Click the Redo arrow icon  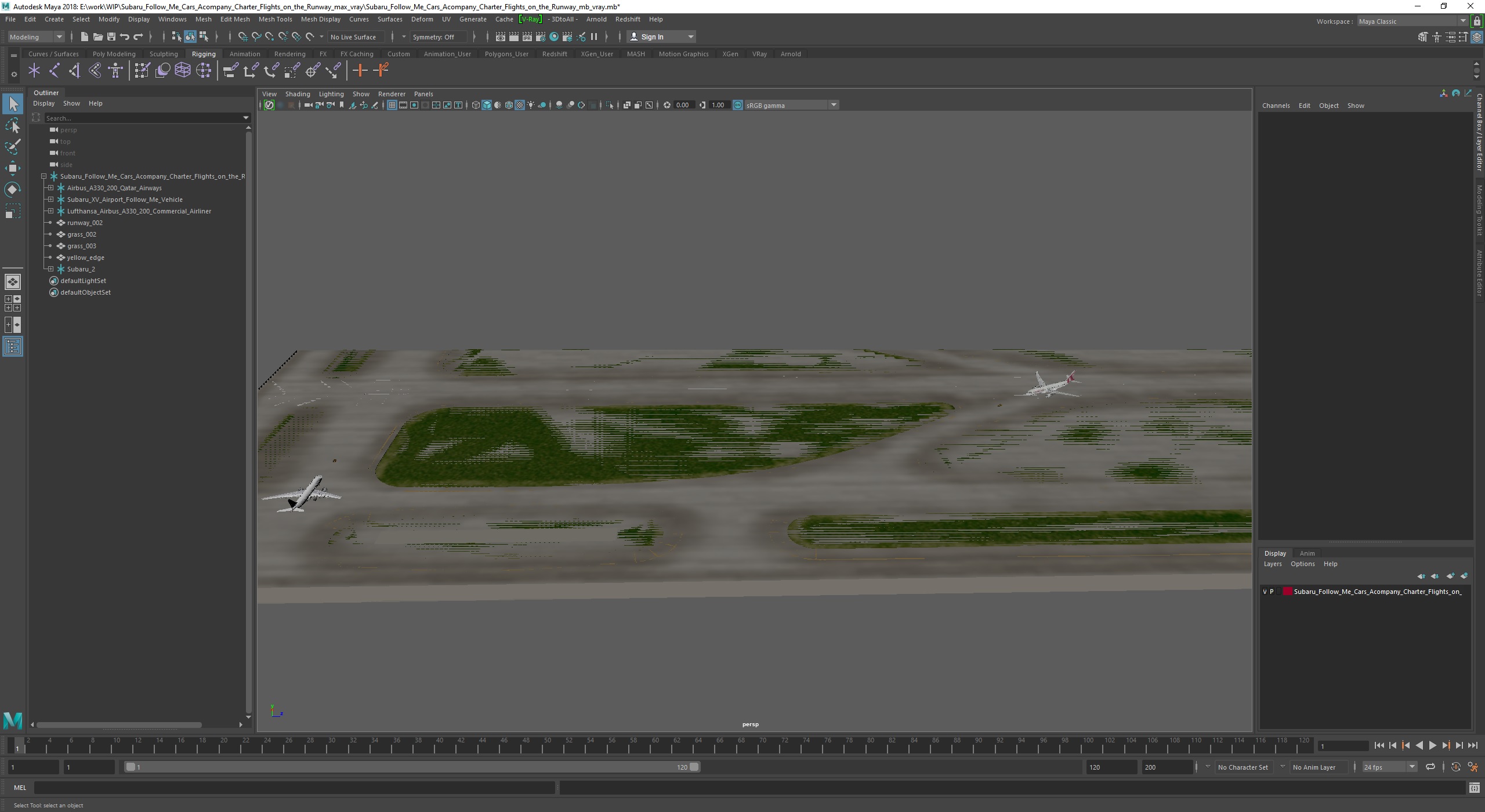point(138,37)
